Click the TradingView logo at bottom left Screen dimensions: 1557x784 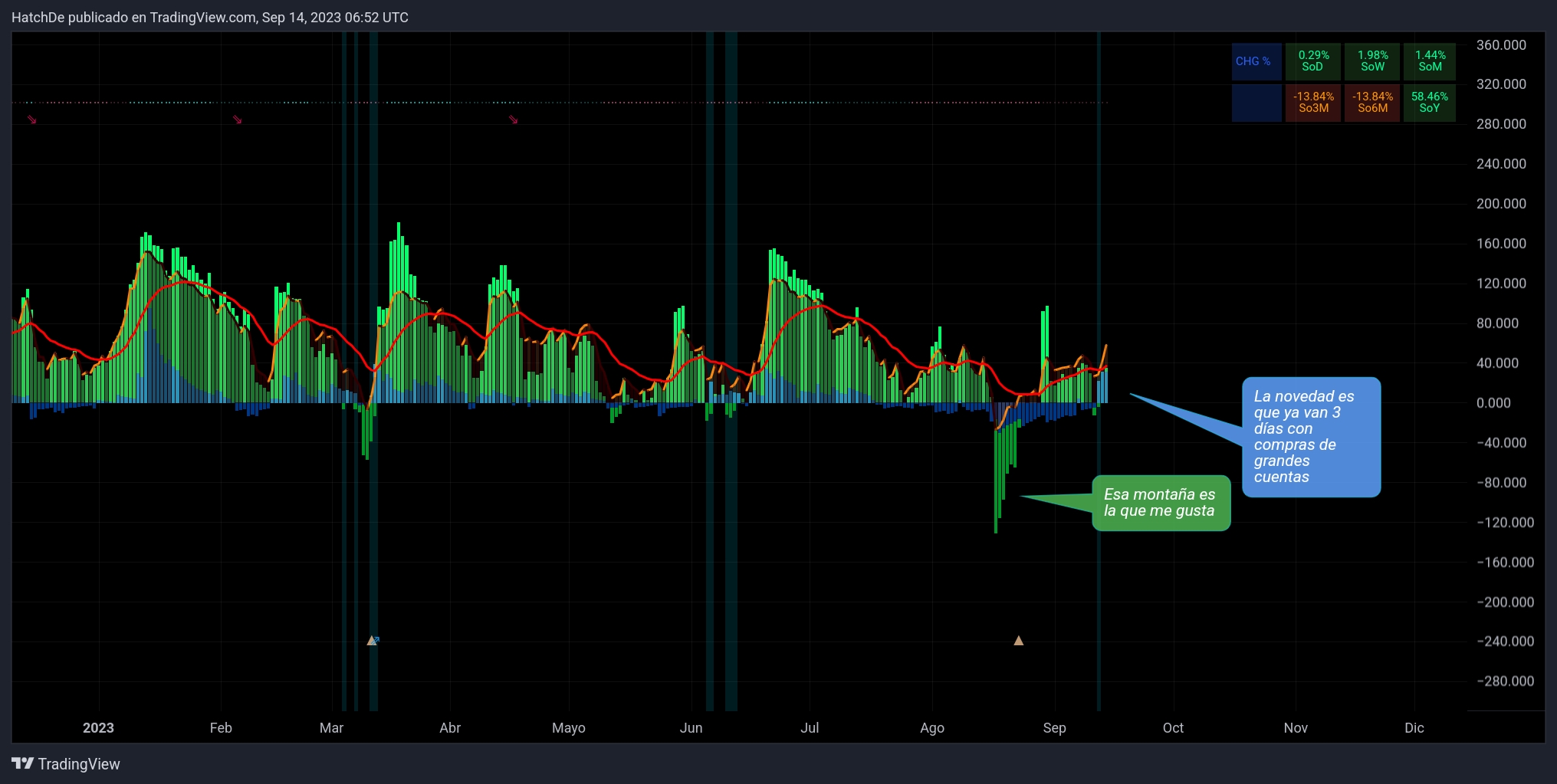click(66, 764)
